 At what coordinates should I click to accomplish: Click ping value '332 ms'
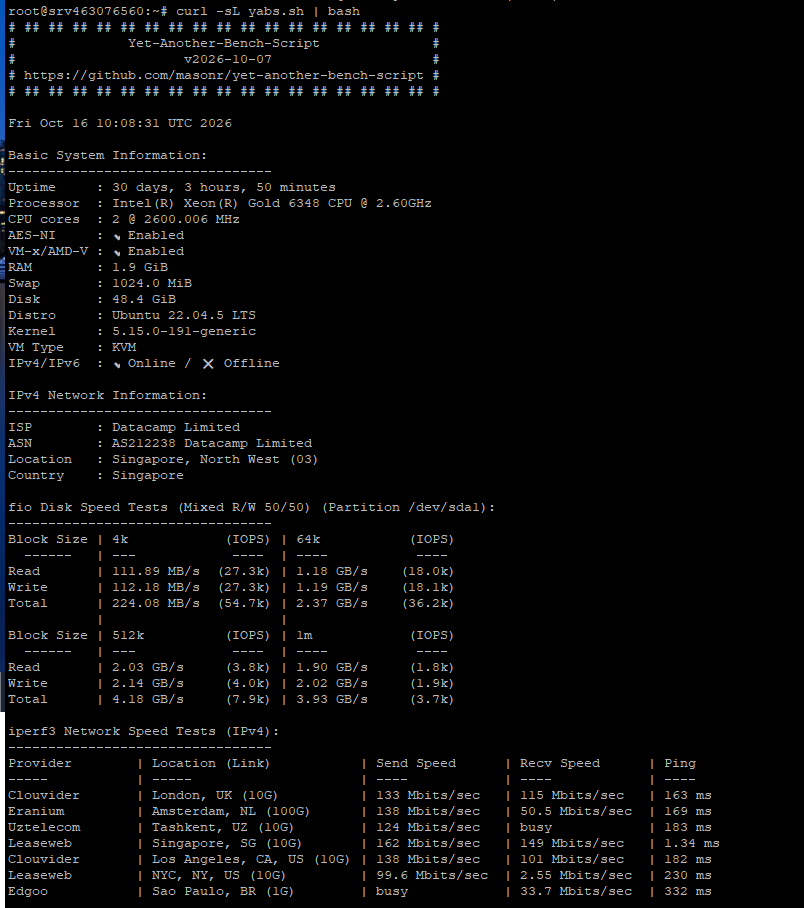688,892
